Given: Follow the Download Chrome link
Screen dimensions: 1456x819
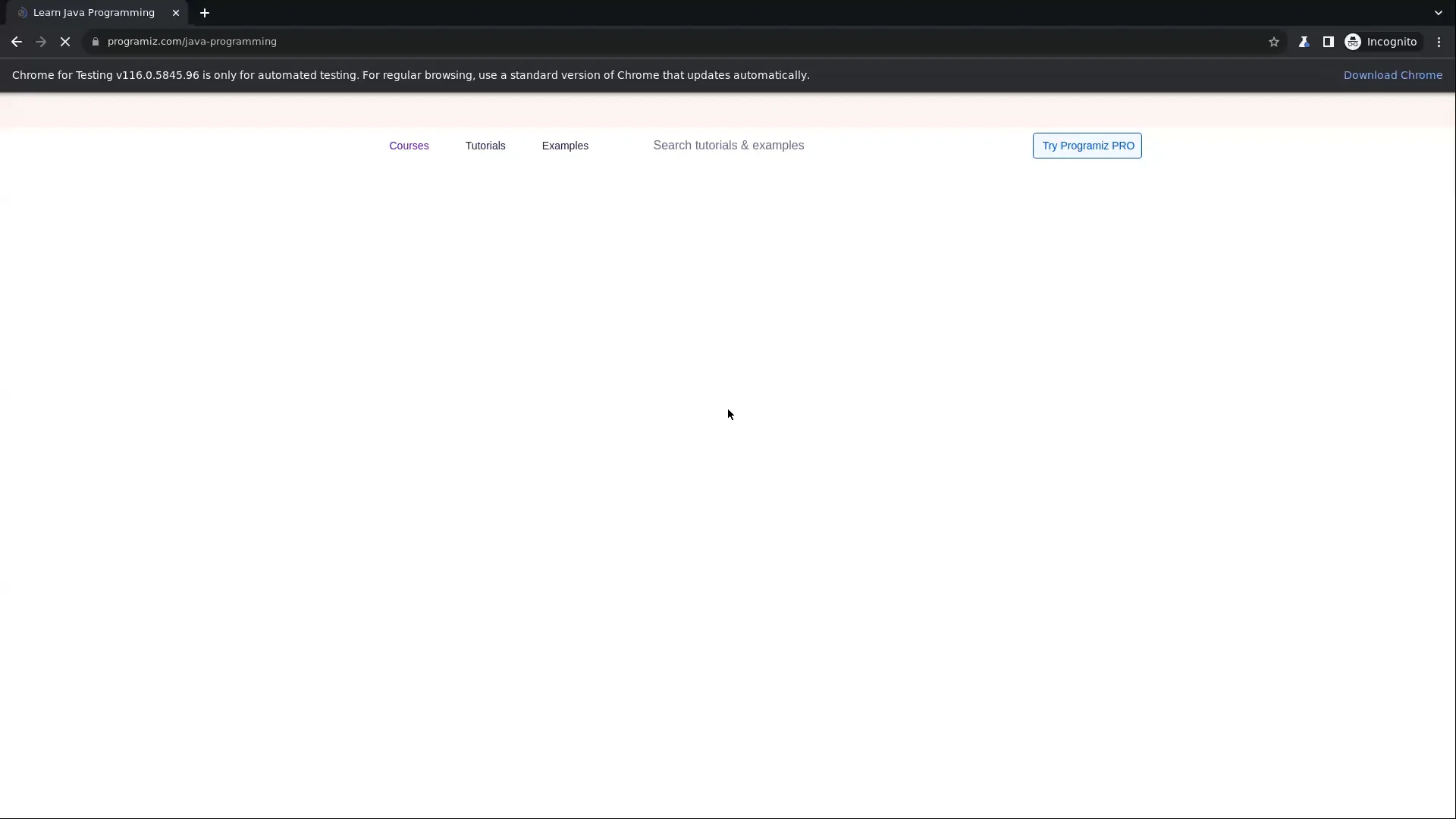Looking at the screenshot, I should (1393, 74).
